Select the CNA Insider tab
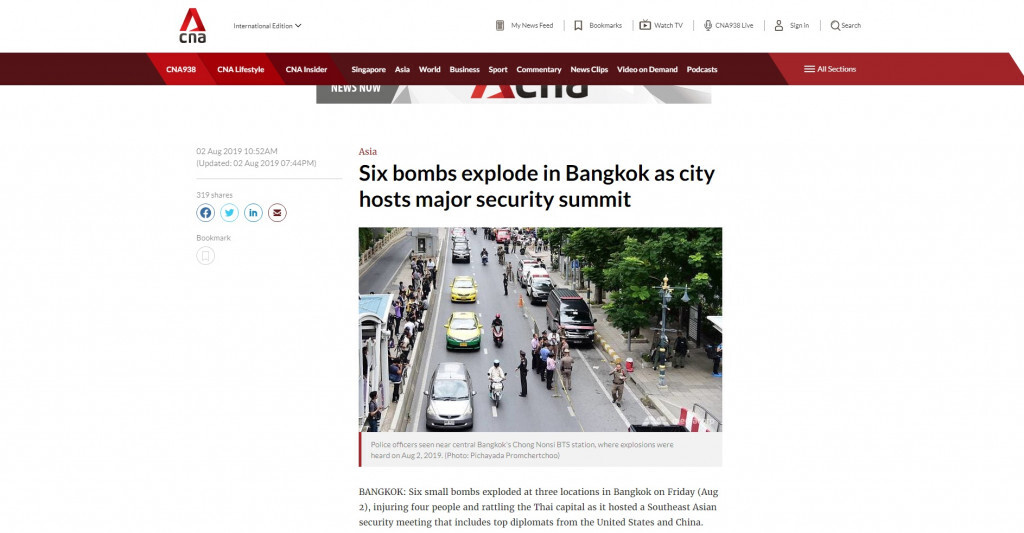The height and width of the screenshot is (533, 1024). pos(306,69)
